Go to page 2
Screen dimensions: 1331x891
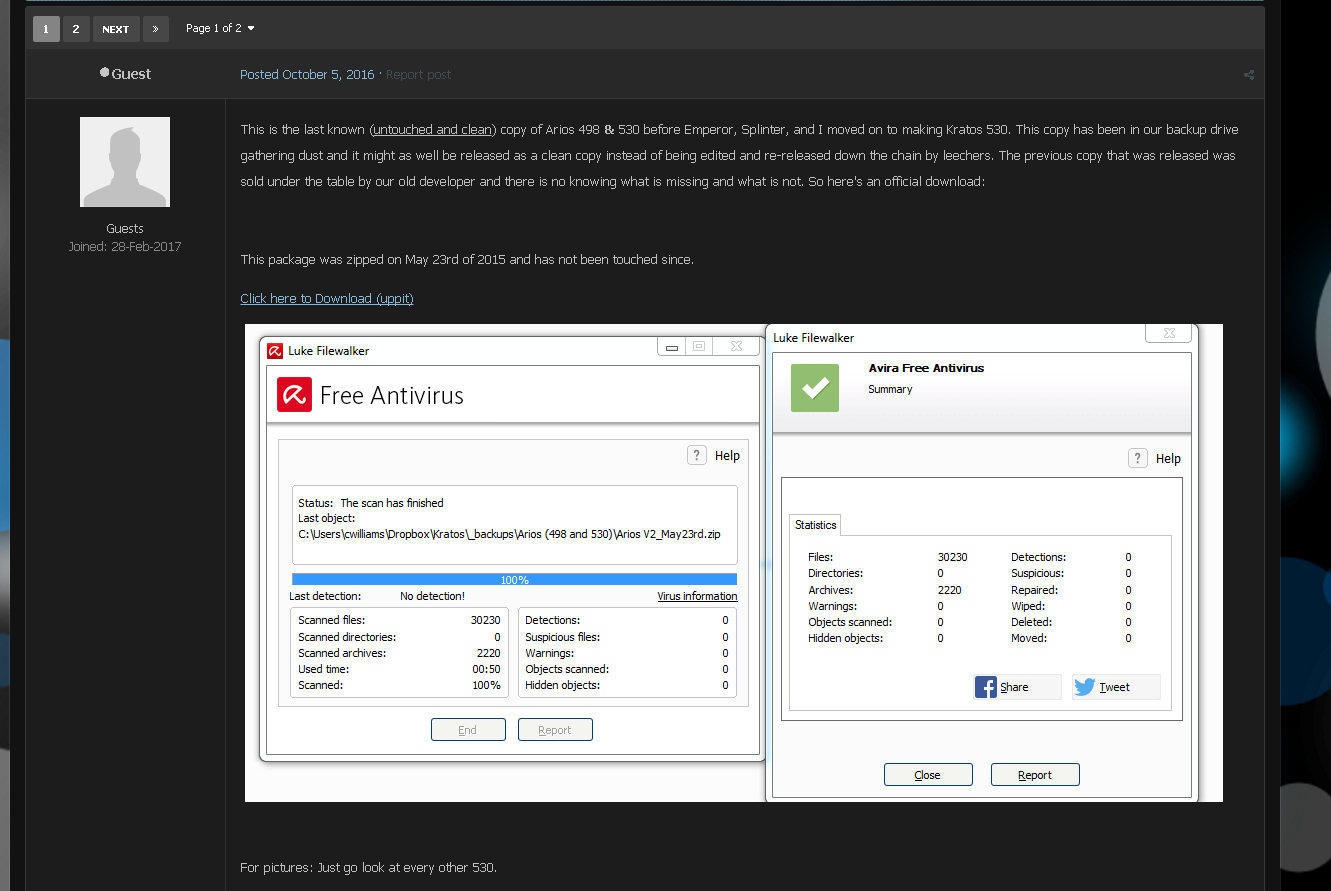[76, 29]
